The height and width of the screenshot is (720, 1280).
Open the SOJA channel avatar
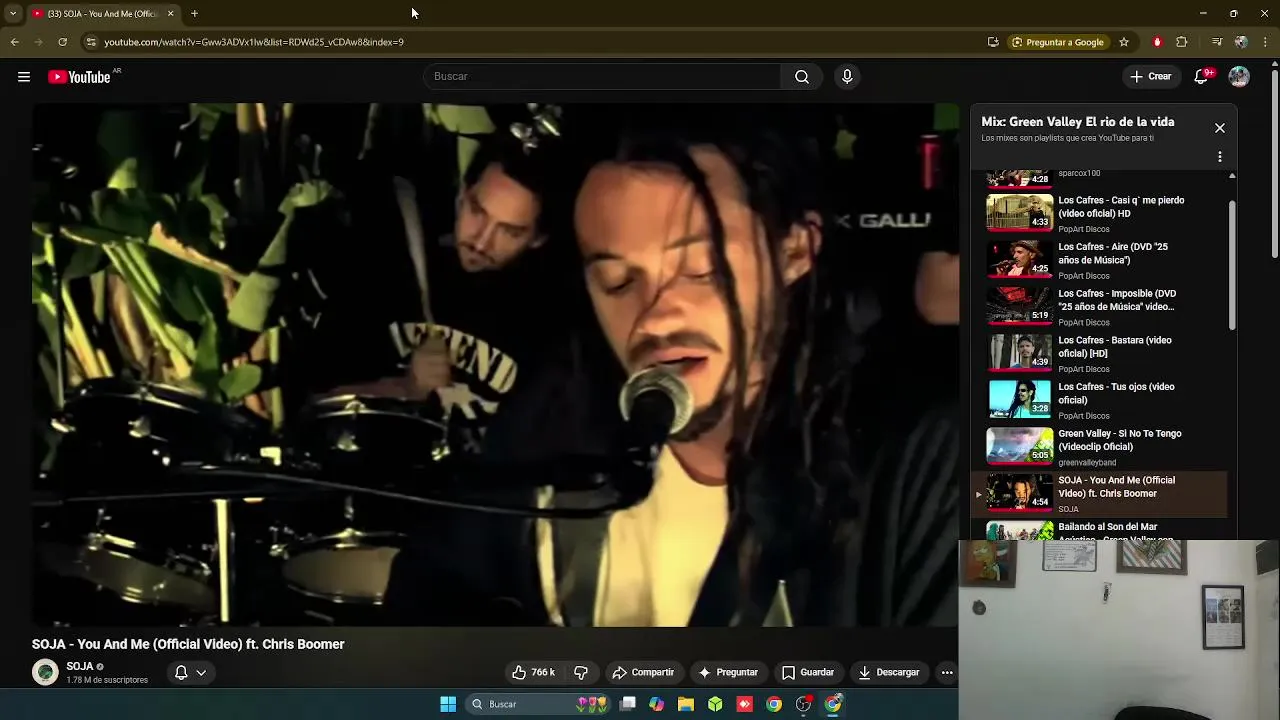[45, 672]
